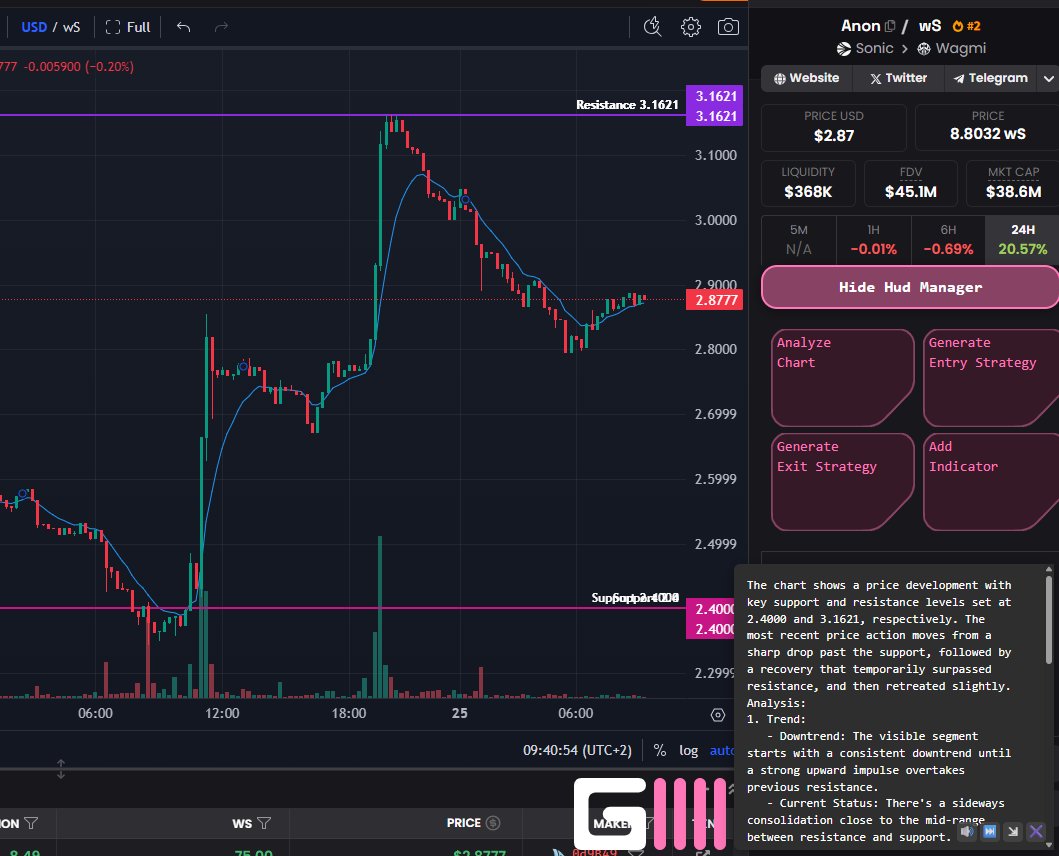This screenshot has width=1059, height=856.
Task: Select the 24H timeframe tab
Action: coord(1023,240)
